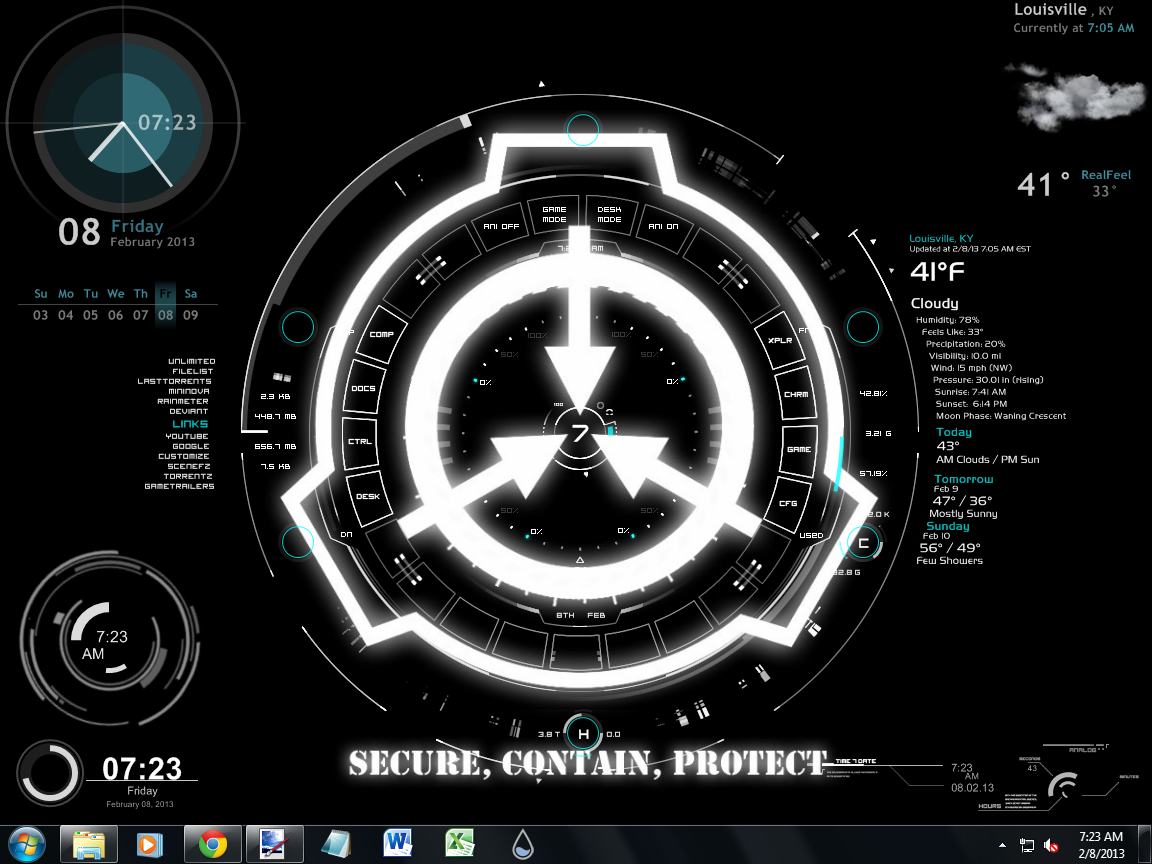Viewport: 1152px width, 864px height.
Task: Toggle ANI OFF on the HUD
Action: (x=501, y=226)
